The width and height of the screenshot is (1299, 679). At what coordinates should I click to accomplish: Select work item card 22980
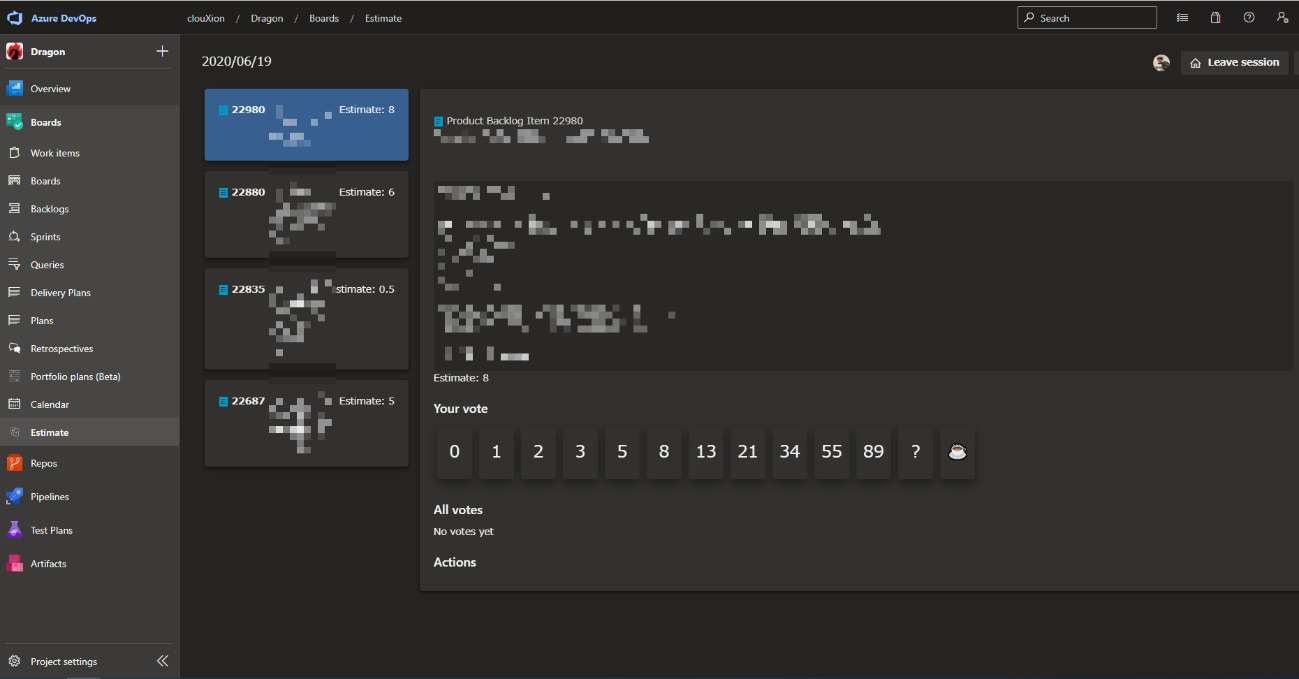(307, 125)
